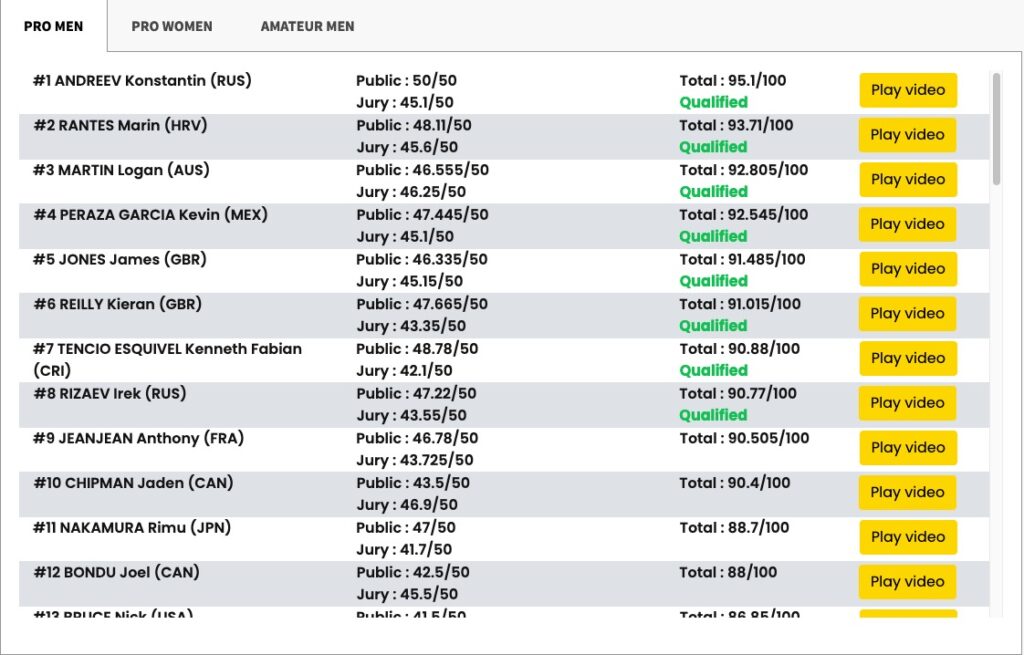Play JEANJEAN Anthony's video
This screenshot has height=655, width=1024.
pyautogui.click(x=908, y=448)
